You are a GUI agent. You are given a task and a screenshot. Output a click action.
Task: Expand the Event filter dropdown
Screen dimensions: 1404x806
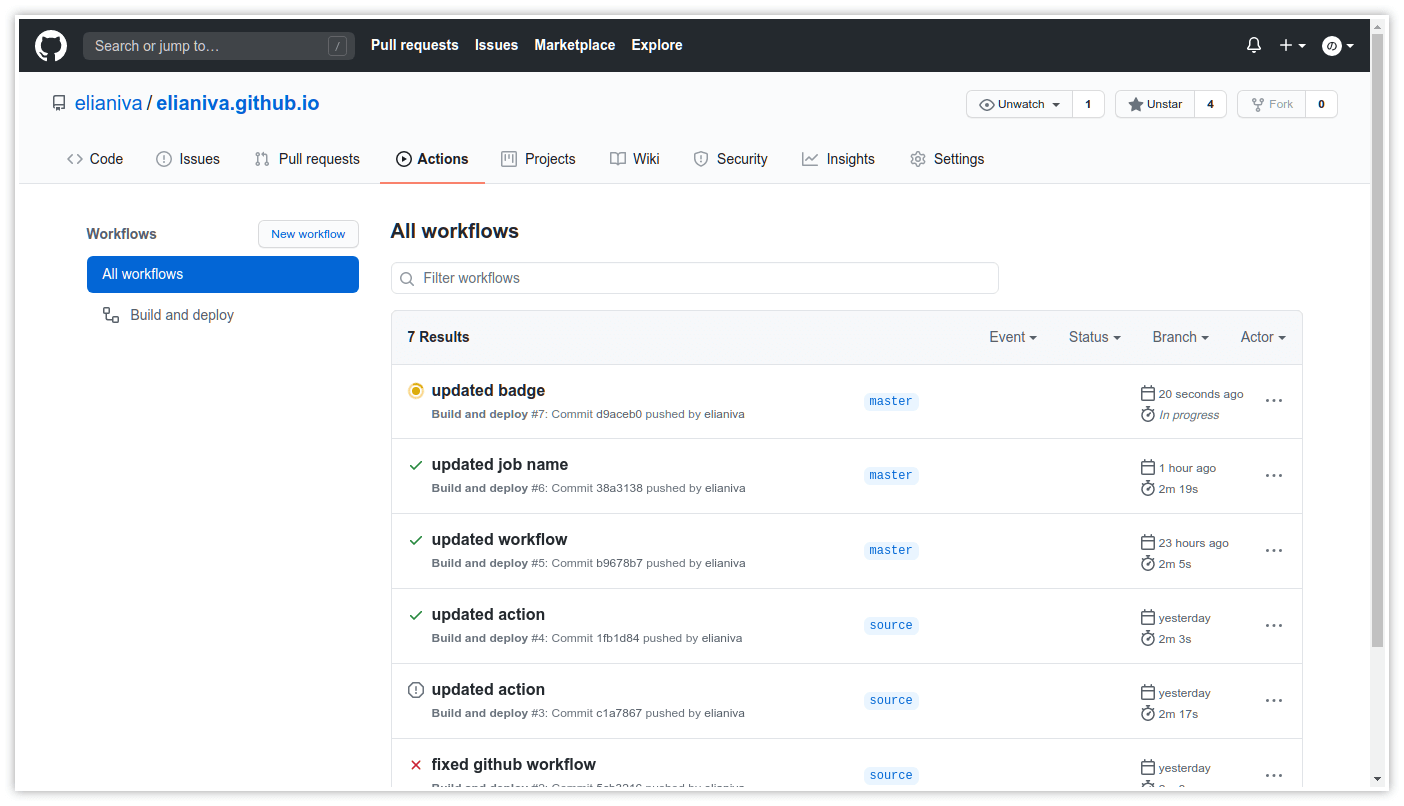pos(1012,337)
